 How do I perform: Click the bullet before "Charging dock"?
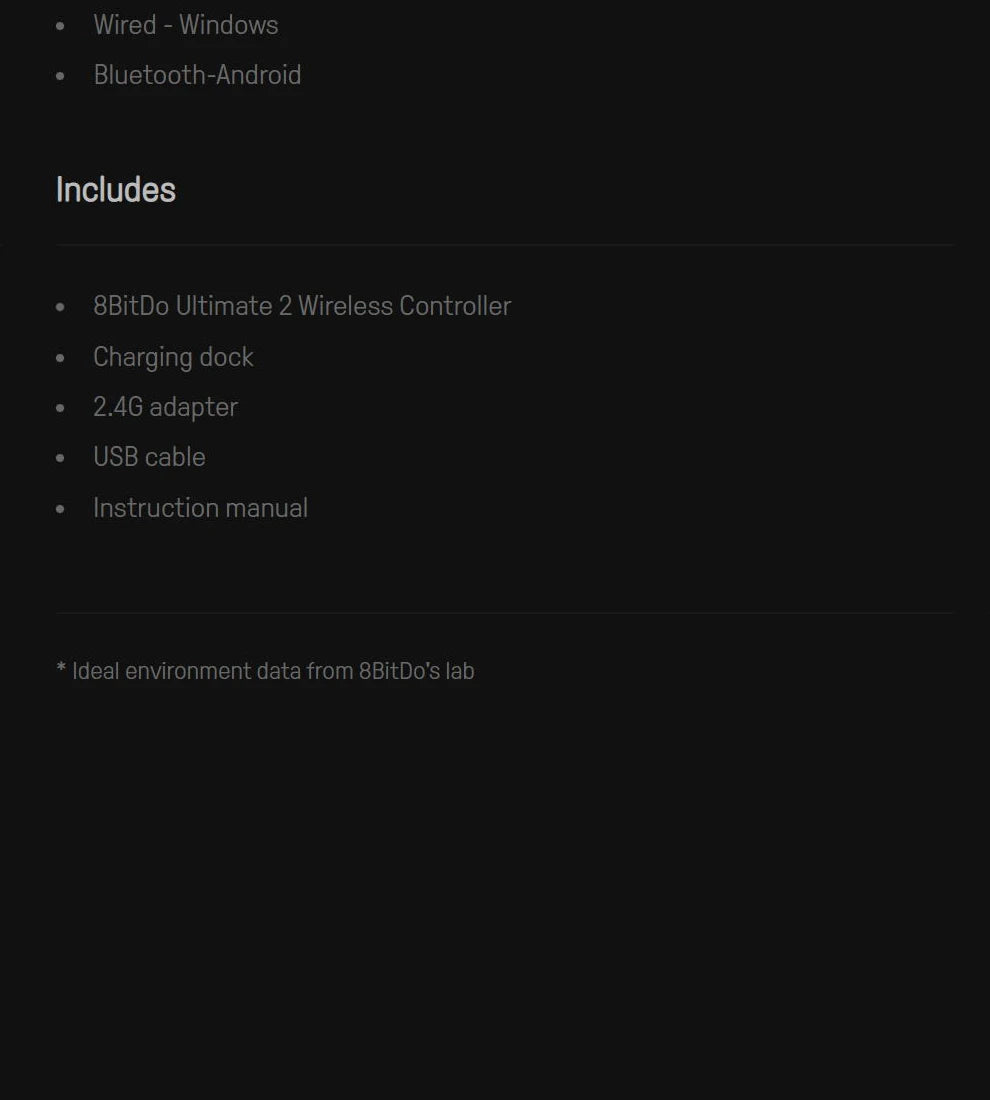coord(61,358)
